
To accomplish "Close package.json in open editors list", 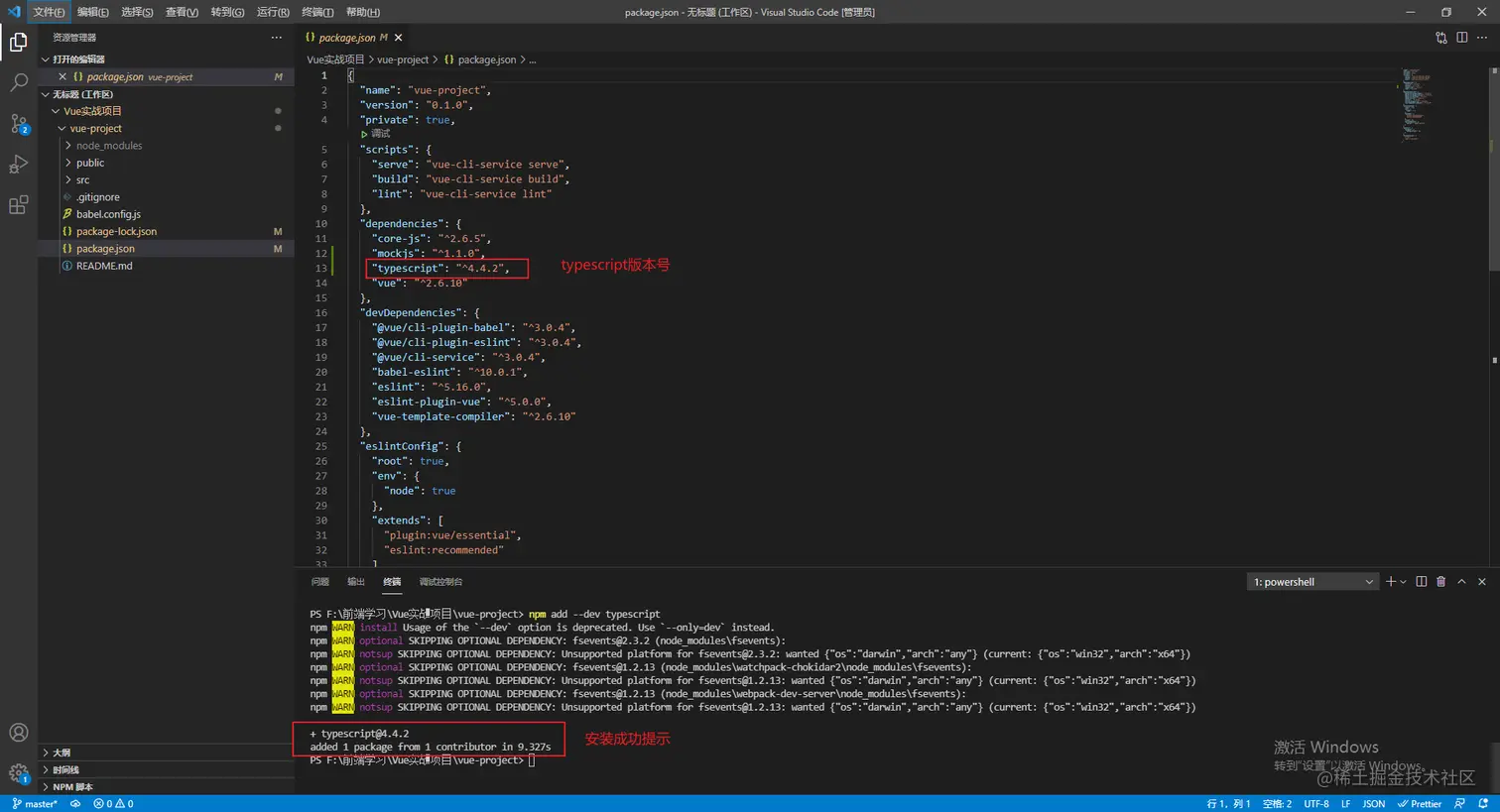I will click(x=62, y=76).
